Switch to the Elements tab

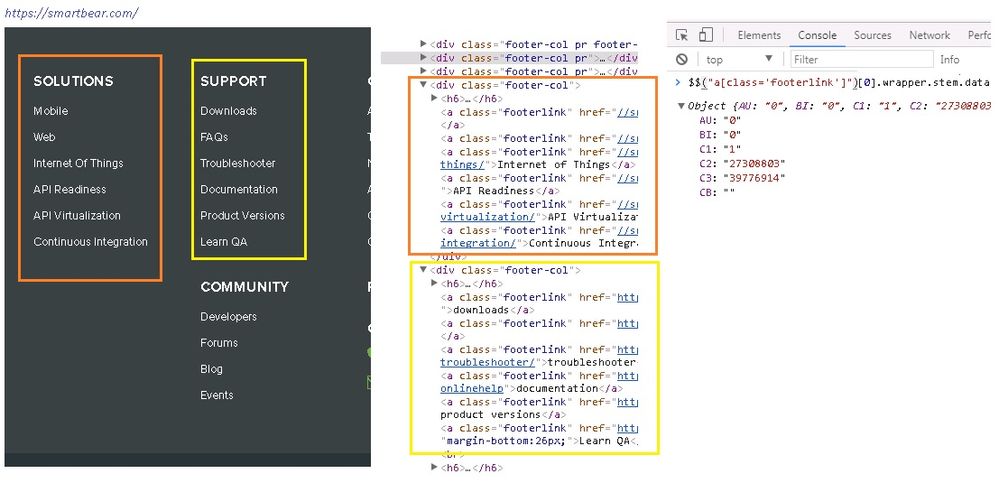tap(759, 35)
